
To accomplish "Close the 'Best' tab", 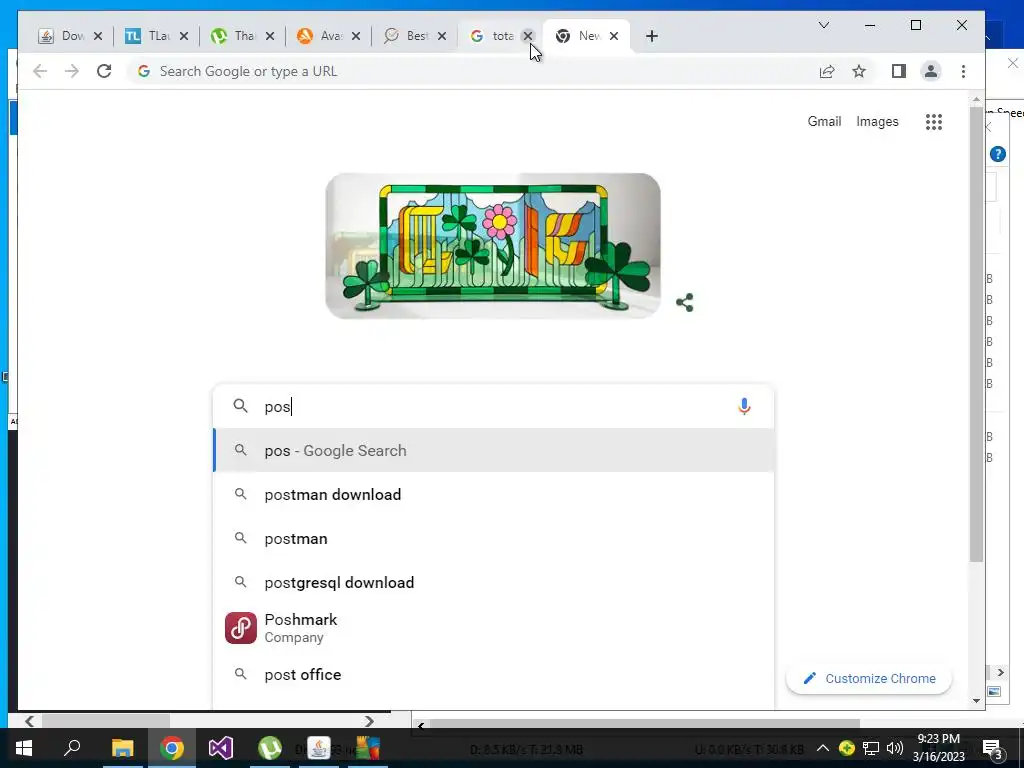I will tap(442, 36).
